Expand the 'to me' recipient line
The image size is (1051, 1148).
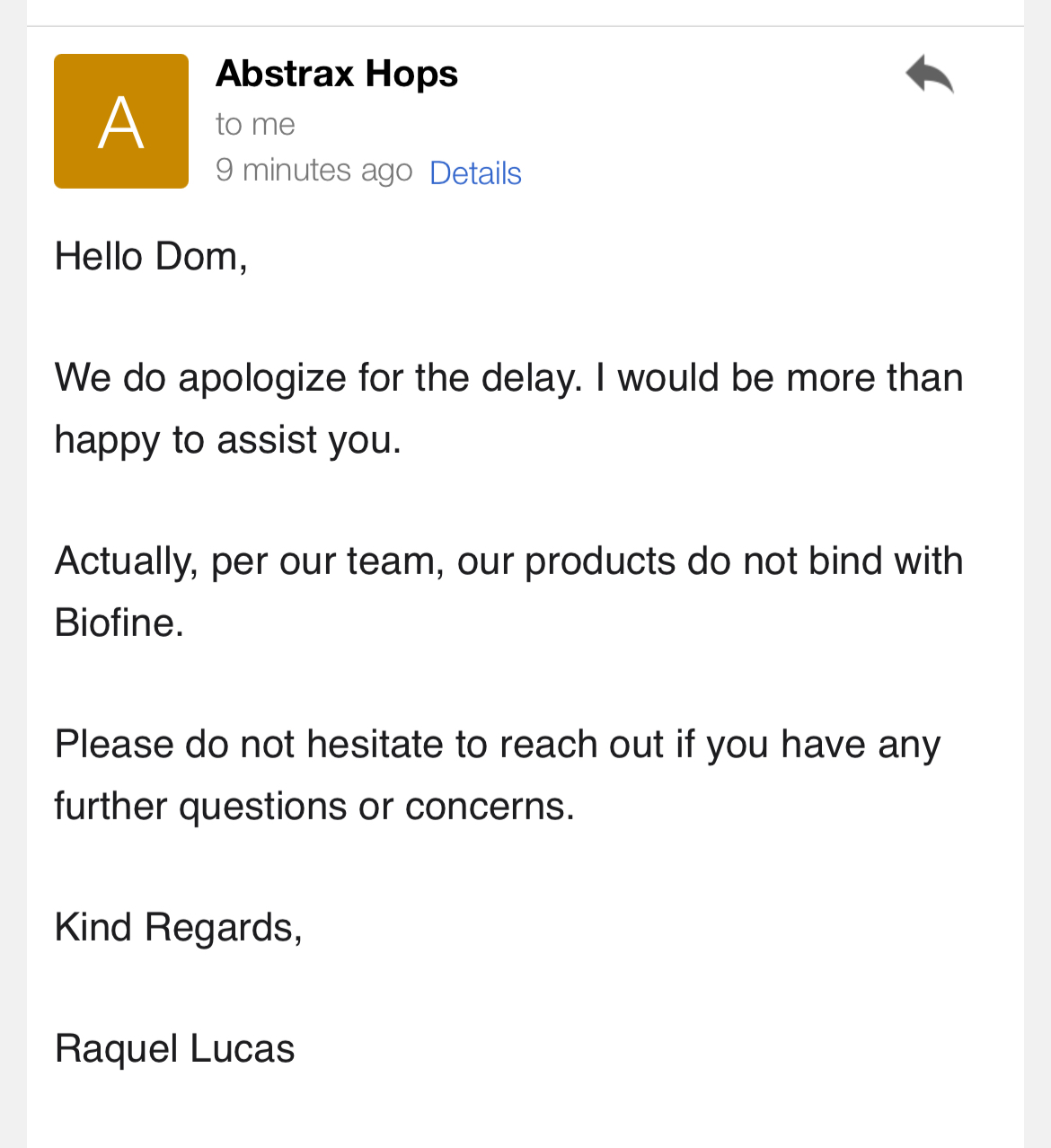[x=255, y=124]
